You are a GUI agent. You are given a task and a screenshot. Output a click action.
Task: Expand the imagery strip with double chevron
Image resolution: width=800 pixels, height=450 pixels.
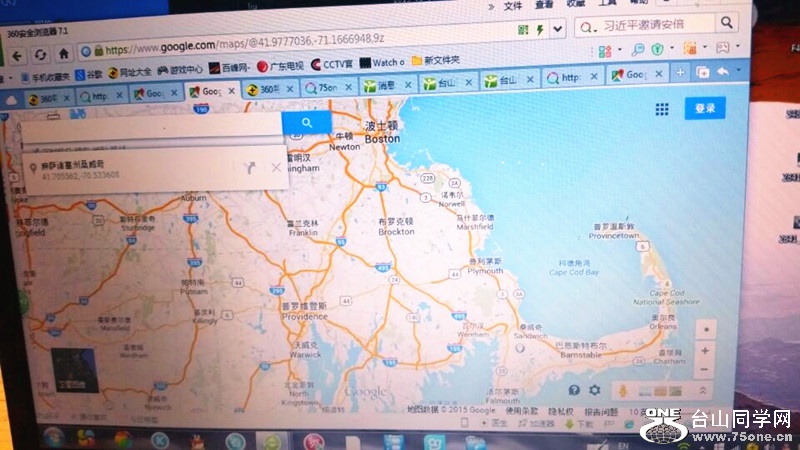click(x=706, y=391)
